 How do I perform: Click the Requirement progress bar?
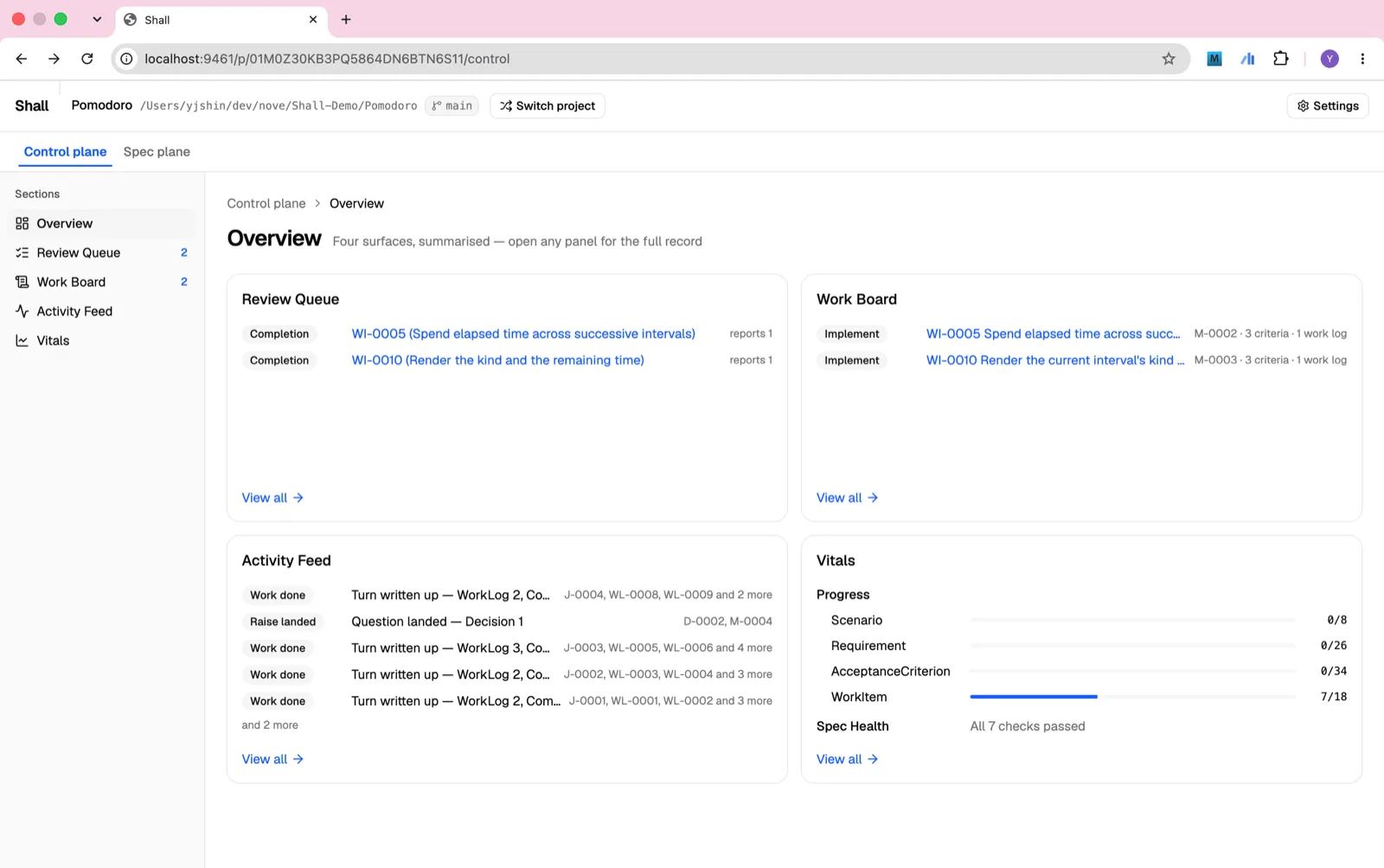1132,646
